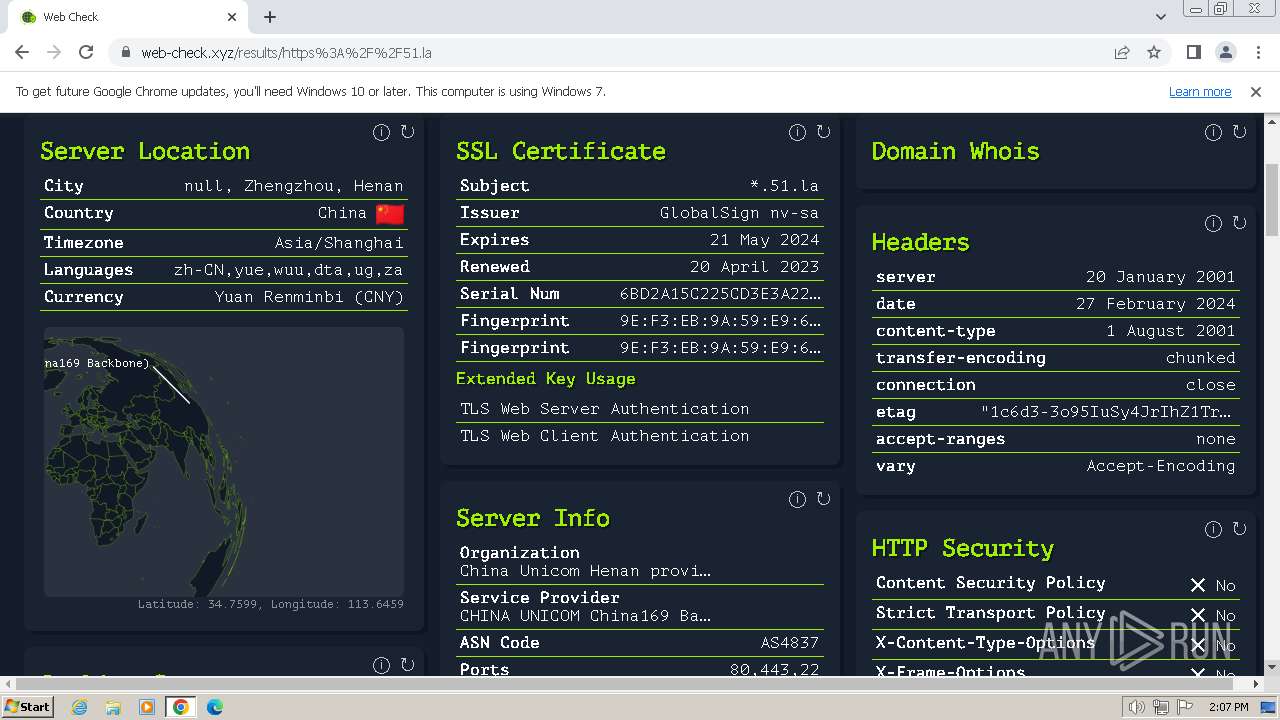Refresh the Server Location card
The height and width of the screenshot is (720, 1280).
click(407, 132)
